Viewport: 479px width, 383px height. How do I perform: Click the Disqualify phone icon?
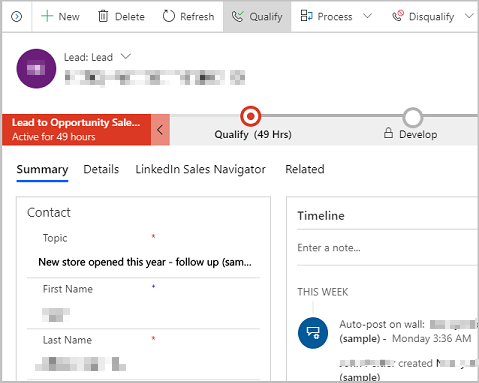click(x=398, y=16)
